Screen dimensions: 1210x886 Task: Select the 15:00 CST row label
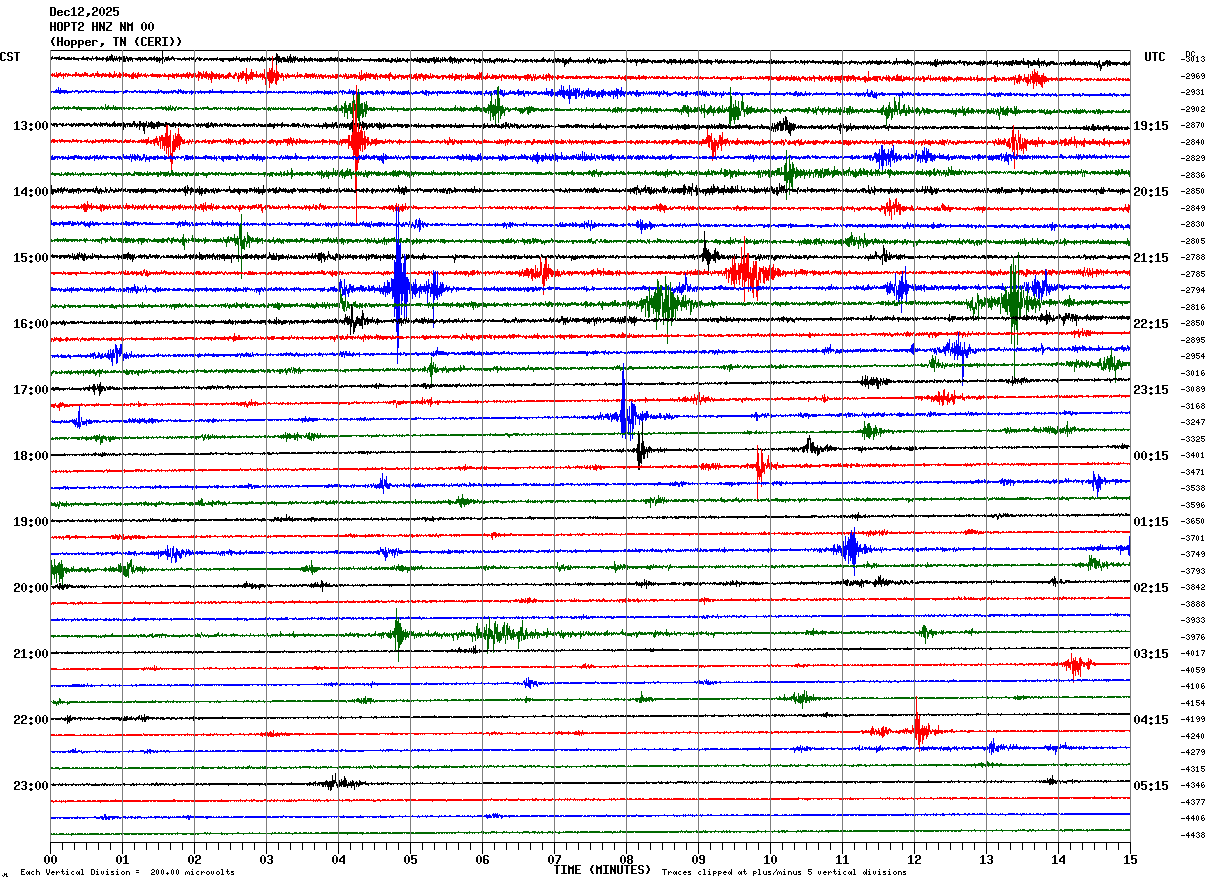[x=30, y=258]
